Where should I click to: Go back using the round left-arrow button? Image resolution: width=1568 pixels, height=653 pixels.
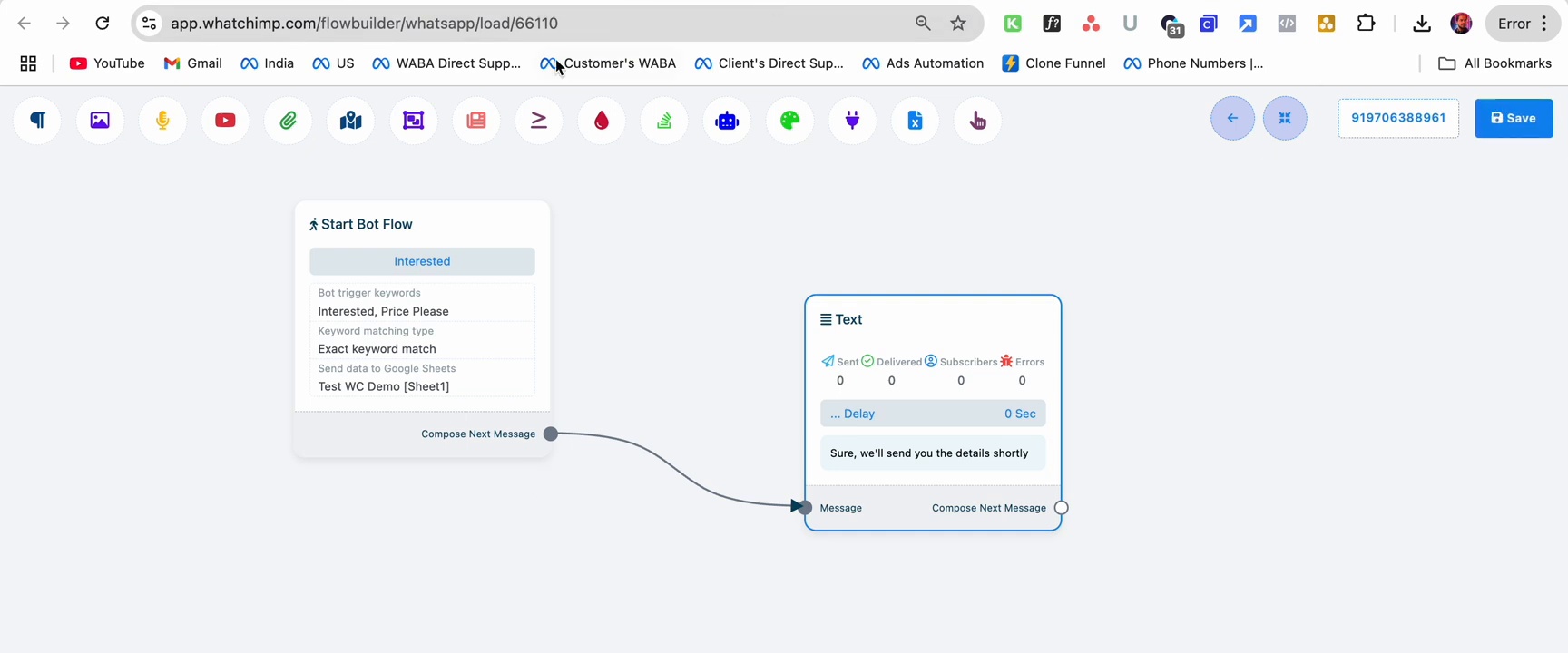pos(1232,118)
